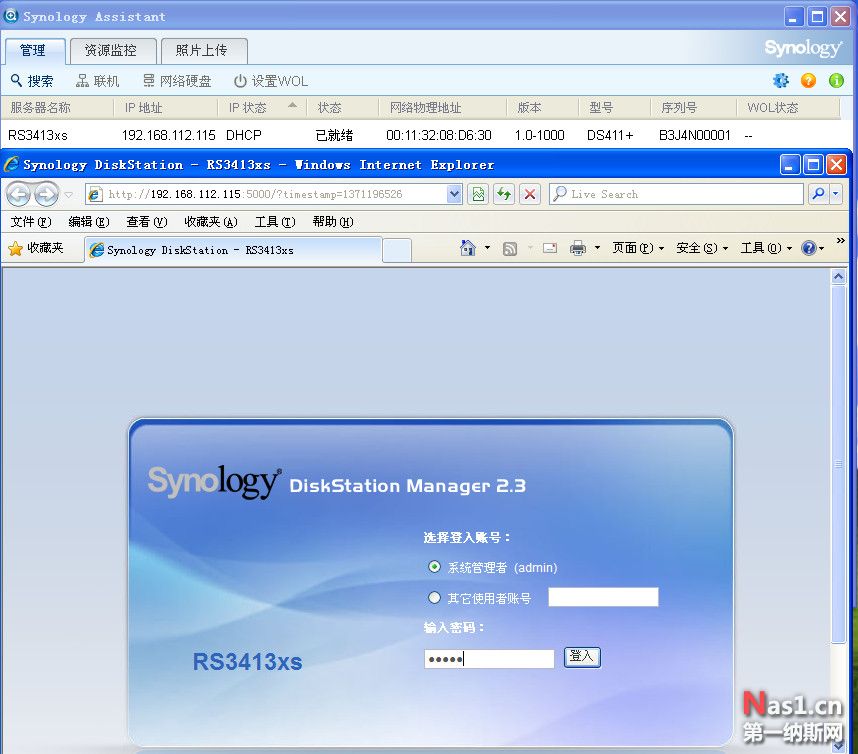The image size is (858, 754).
Task: Click the IE Refresh button
Action: click(x=504, y=194)
